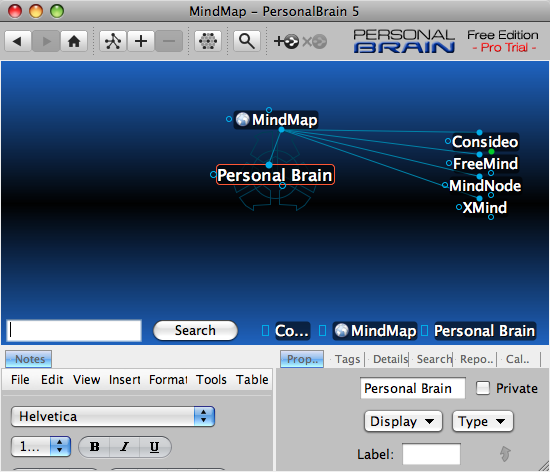Click child gate below XMind

coord(491,217)
